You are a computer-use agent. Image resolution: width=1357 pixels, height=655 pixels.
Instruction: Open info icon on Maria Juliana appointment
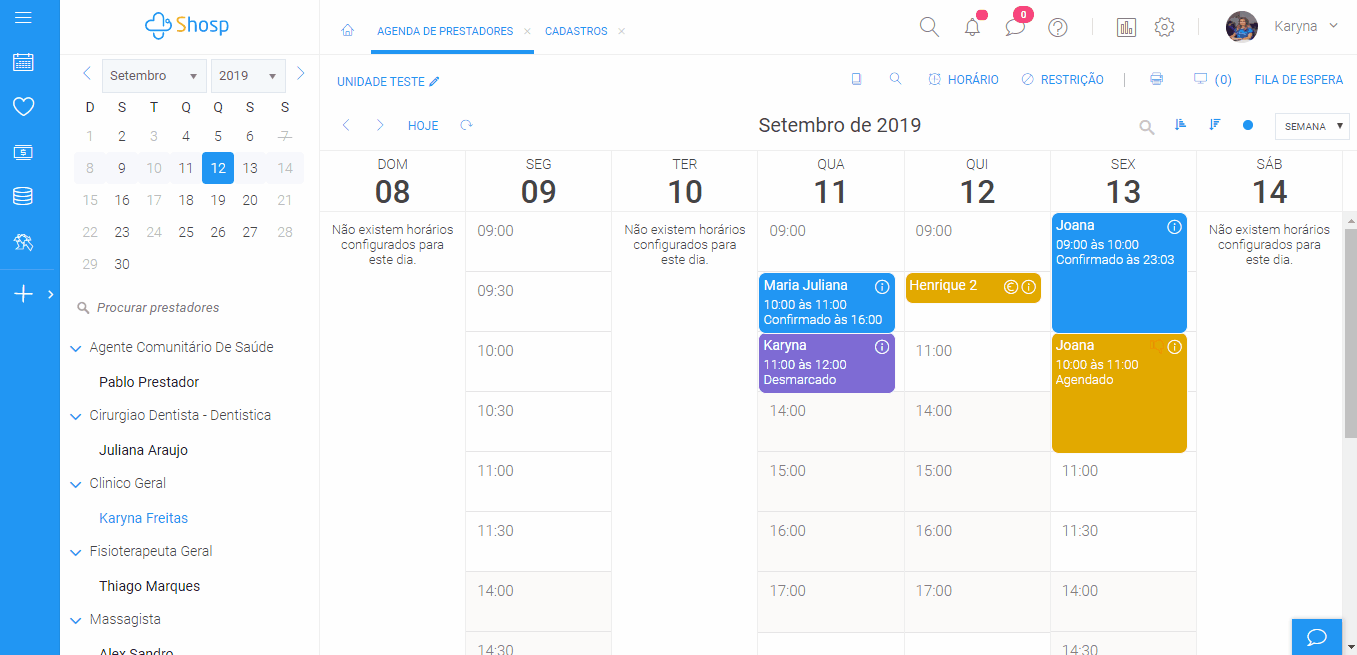(882, 287)
